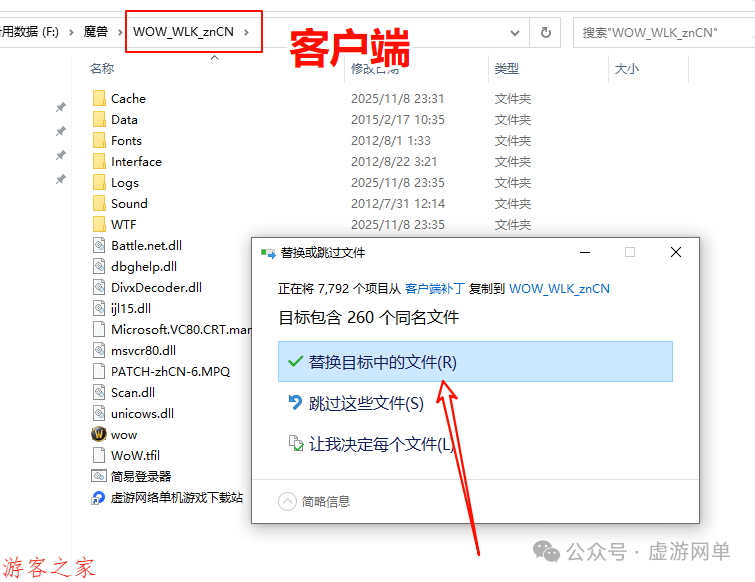Click the Data modified date 2015/2/17 10:35
This screenshot has height=582, width=755.
point(397,119)
